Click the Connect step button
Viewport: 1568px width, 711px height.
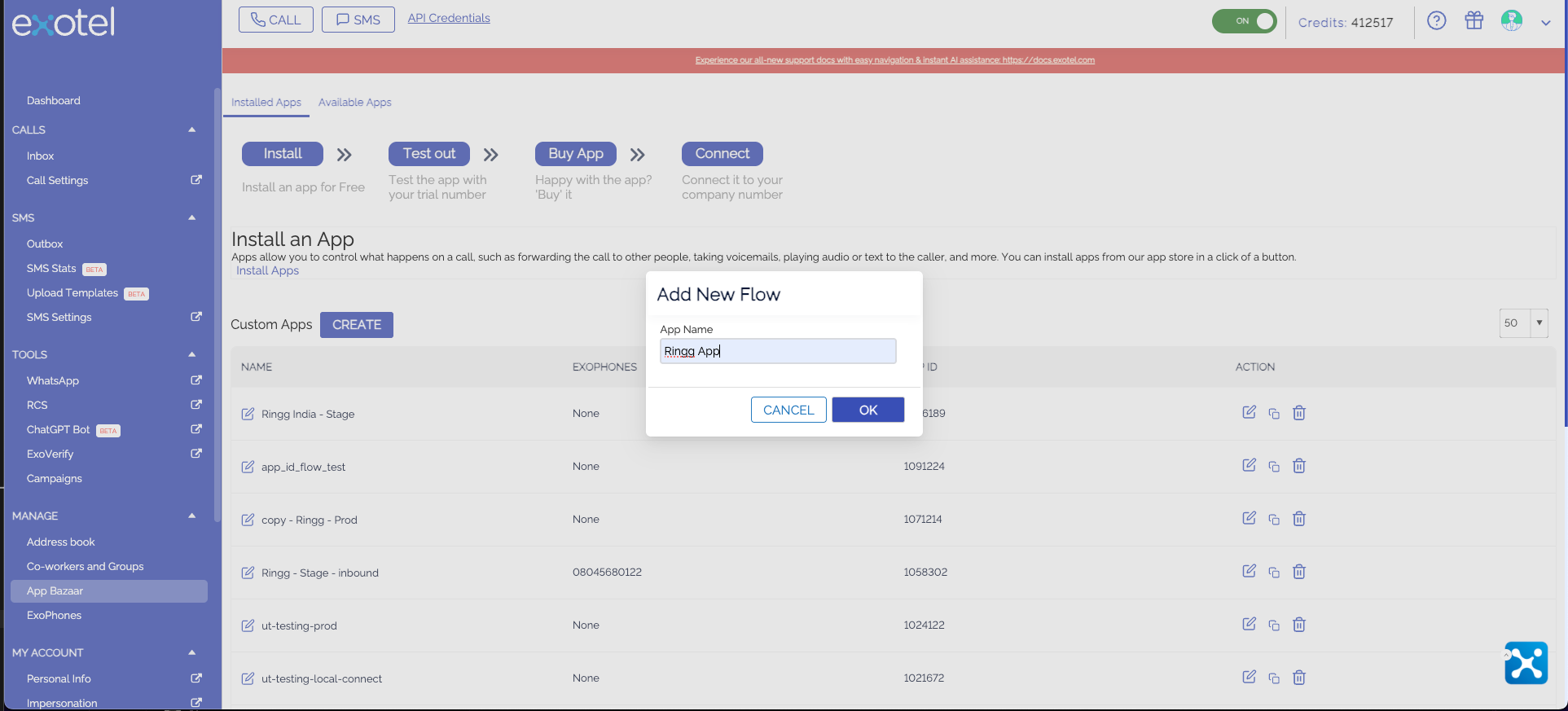coord(723,154)
